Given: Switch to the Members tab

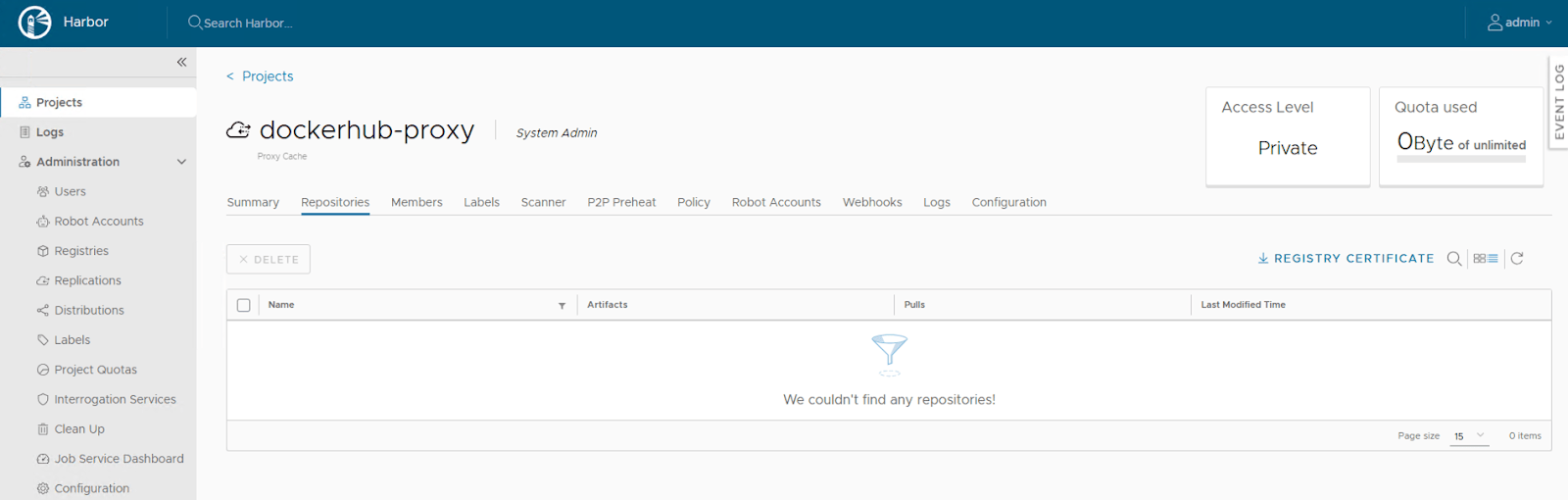Looking at the screenshot, I should click(416, 202).
